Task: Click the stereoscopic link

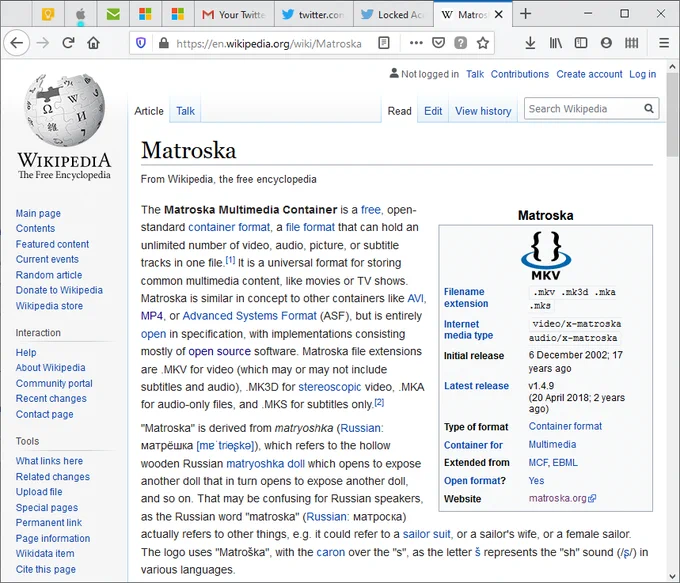Action: [330, 387]
